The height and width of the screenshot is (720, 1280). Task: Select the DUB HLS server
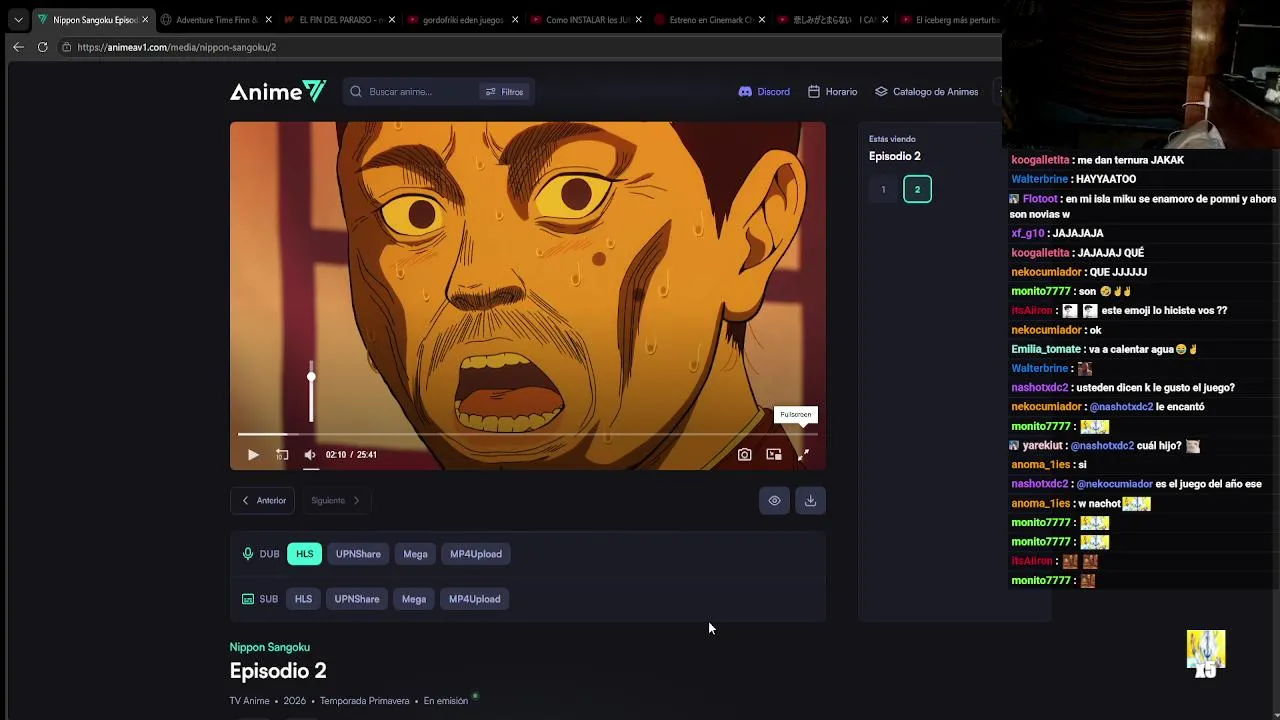click(x=304, y=554)
